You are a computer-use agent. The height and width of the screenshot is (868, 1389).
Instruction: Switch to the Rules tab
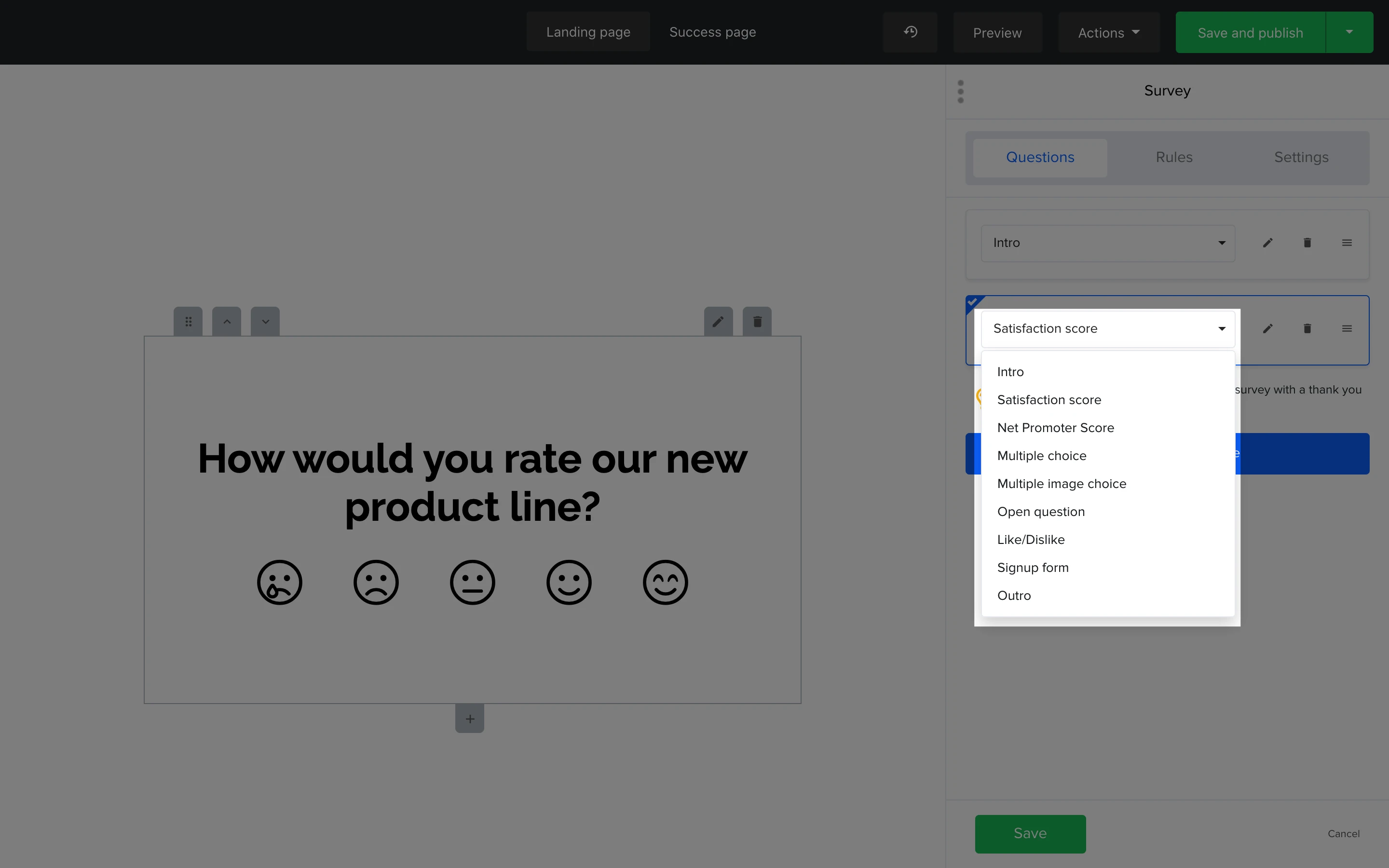(1174, 157)
